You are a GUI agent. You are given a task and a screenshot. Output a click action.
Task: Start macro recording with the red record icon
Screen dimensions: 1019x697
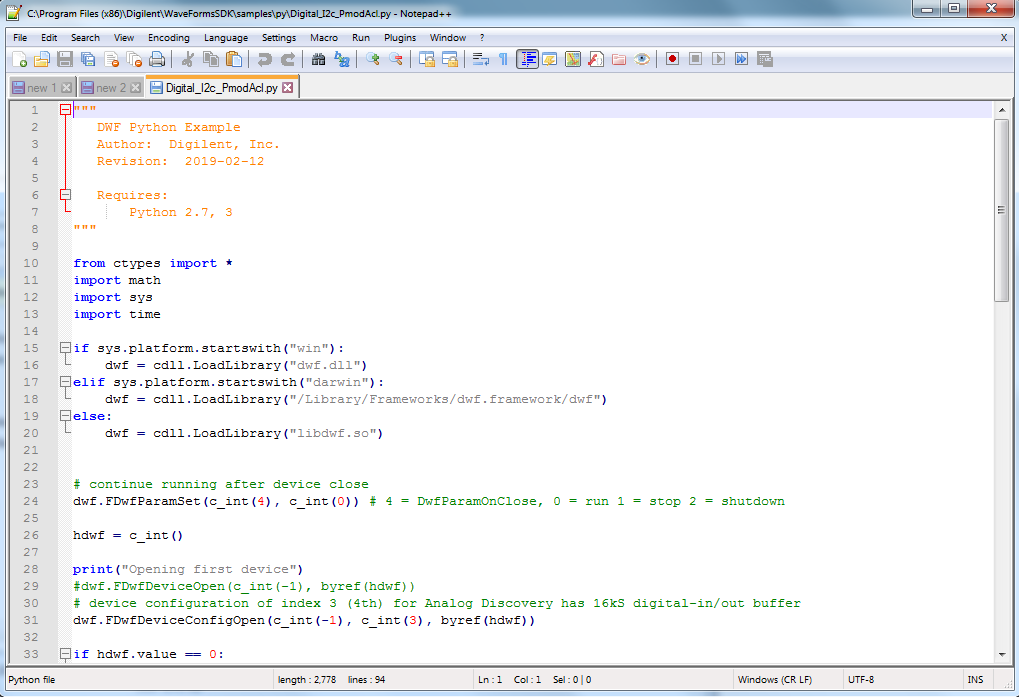[673, 60]
